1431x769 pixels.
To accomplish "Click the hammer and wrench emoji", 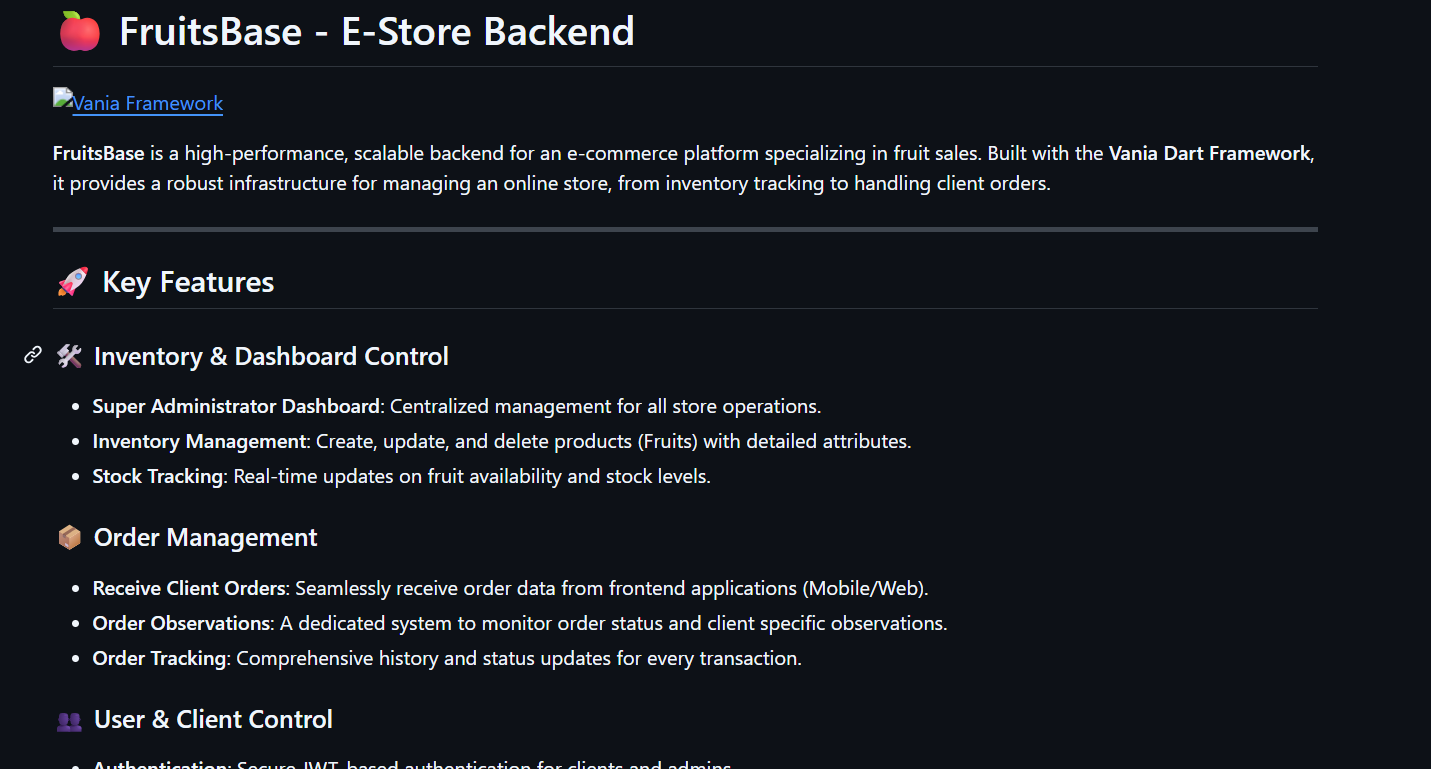I will (x=69, y=356).
